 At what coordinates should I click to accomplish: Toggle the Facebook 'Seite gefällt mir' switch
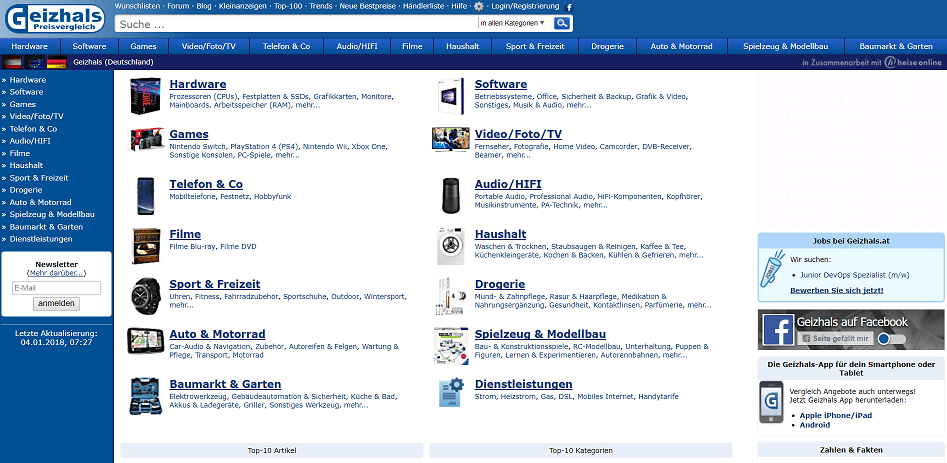pos(891,339)
